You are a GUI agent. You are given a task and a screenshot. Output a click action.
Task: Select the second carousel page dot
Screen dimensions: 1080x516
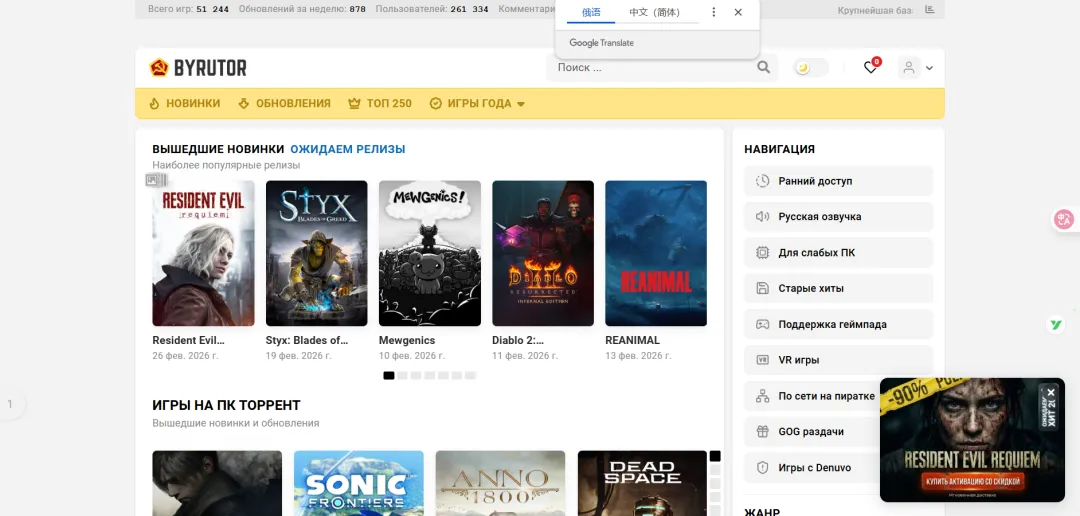402,375
